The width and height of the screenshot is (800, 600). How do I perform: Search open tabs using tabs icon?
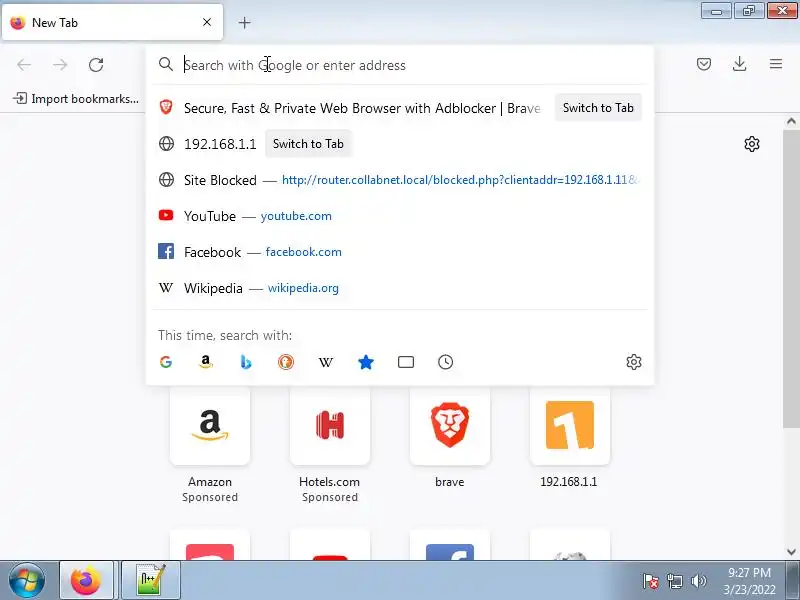tap(406, 362)
